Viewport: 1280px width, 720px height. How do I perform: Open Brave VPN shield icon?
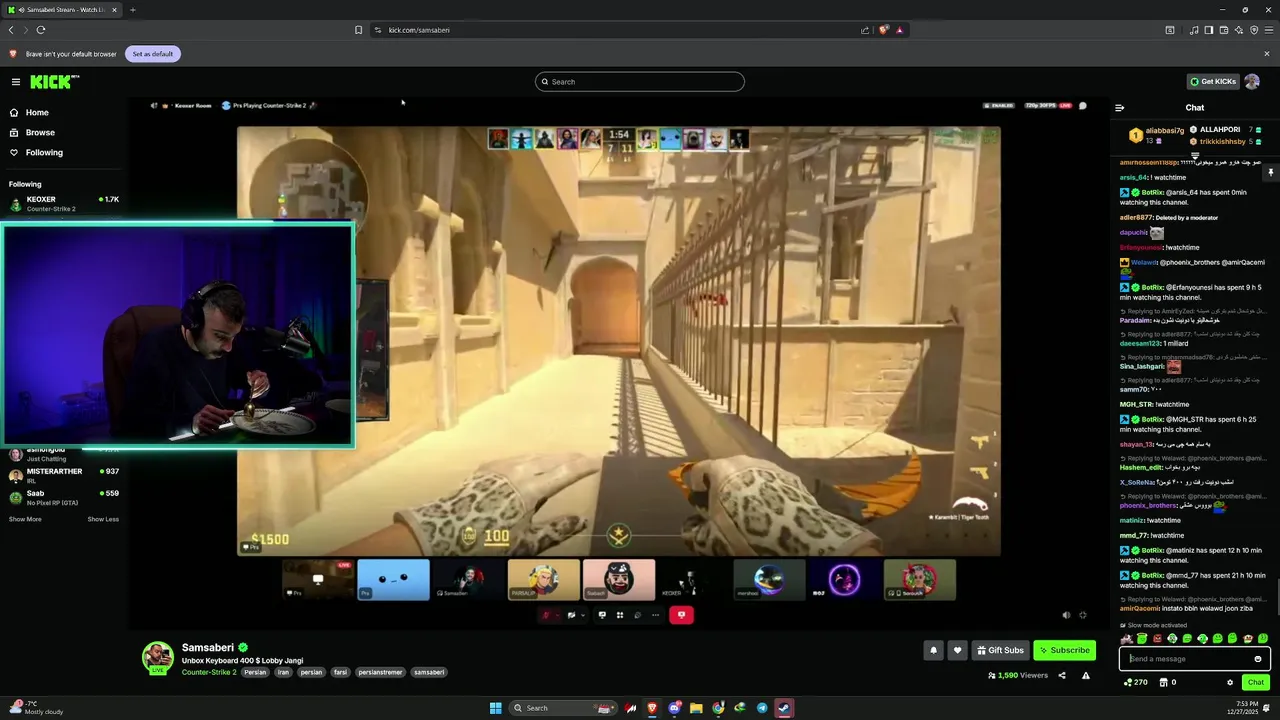[1254, 30]
